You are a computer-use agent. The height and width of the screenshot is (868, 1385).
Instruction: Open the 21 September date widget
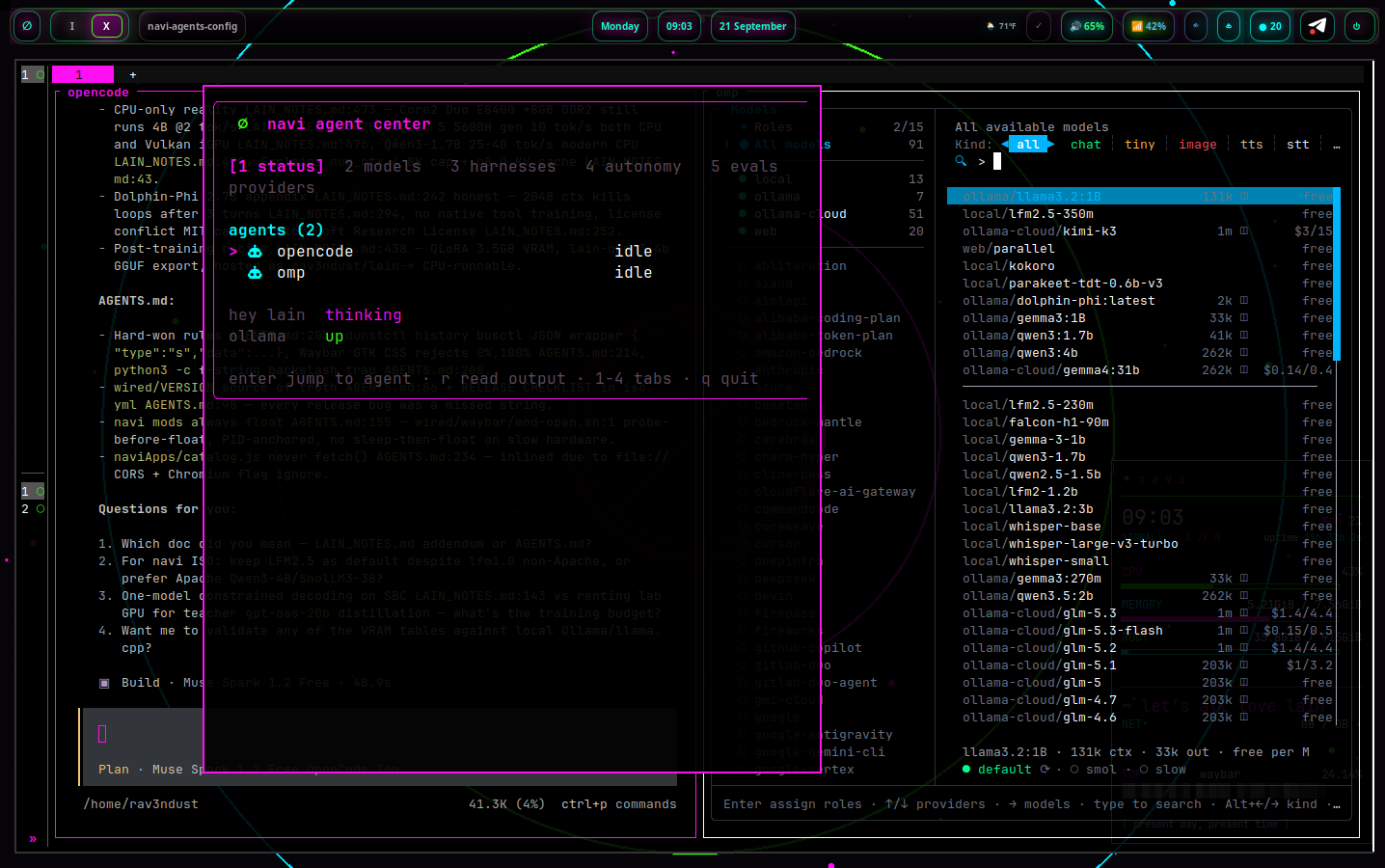coord(752,26)
